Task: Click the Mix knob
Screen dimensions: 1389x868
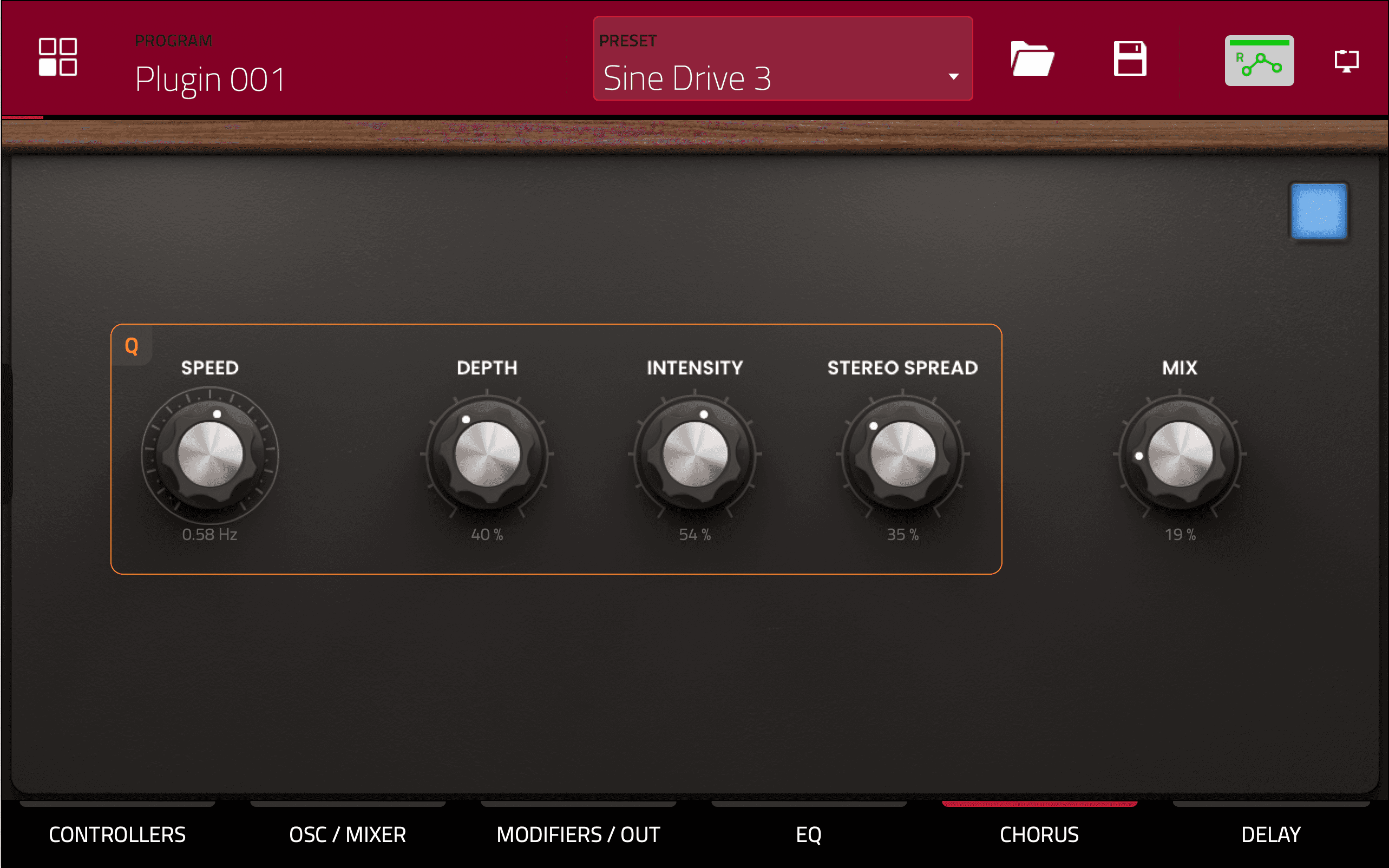Action: tap(1180, 454)
